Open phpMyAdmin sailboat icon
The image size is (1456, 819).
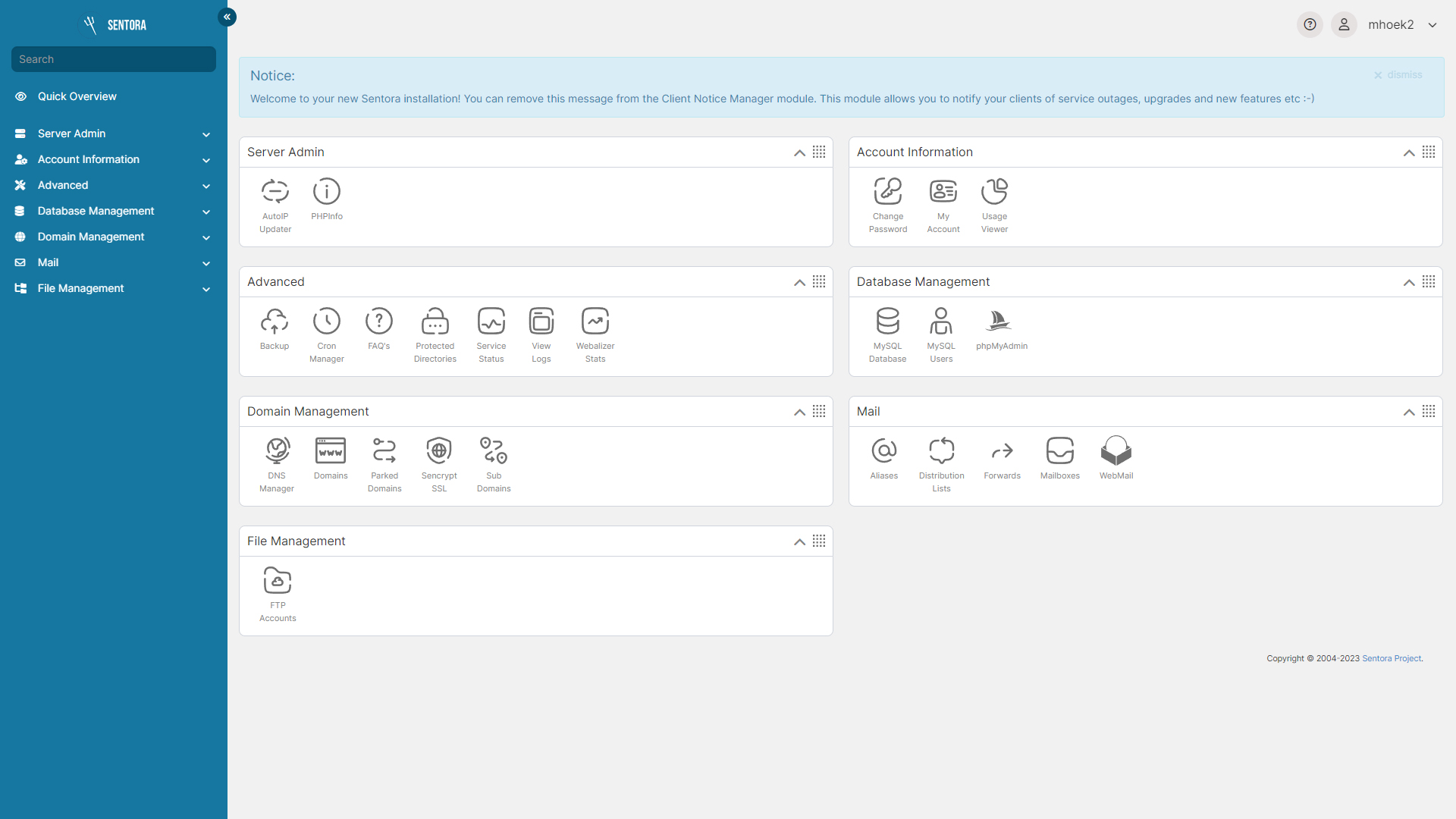(999, 322)
